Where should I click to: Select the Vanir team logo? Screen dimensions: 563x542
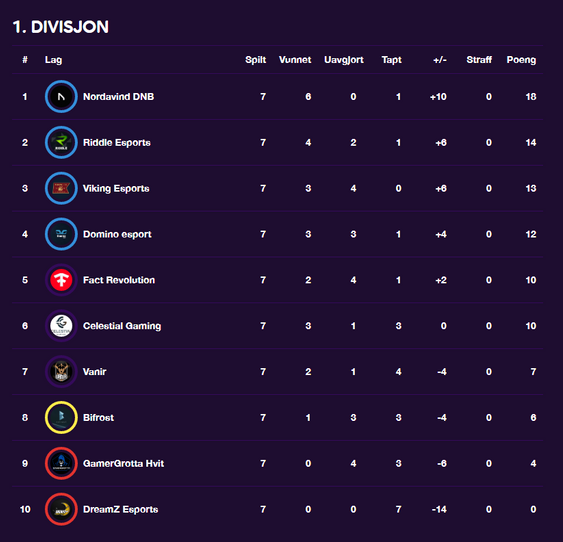pos(61,372)
